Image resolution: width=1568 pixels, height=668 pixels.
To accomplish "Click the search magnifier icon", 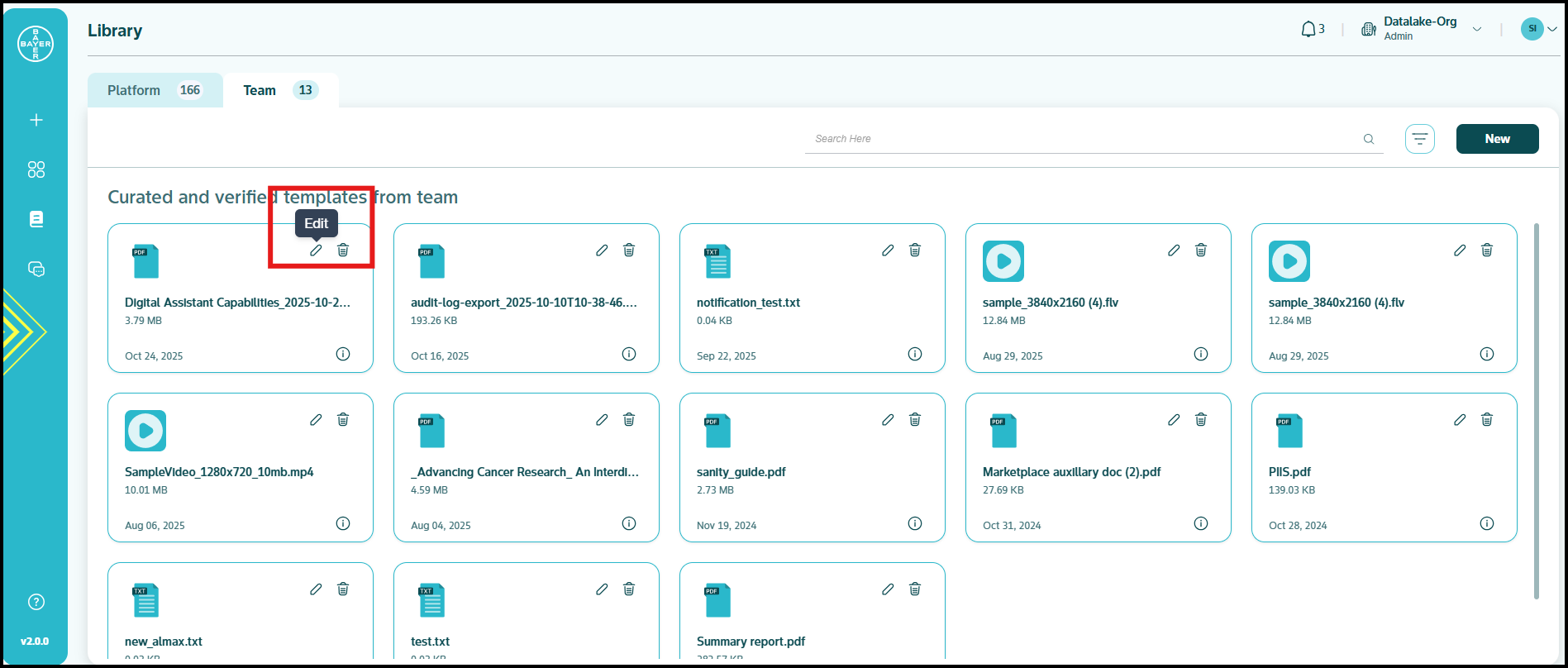I will pos(1369,139).
